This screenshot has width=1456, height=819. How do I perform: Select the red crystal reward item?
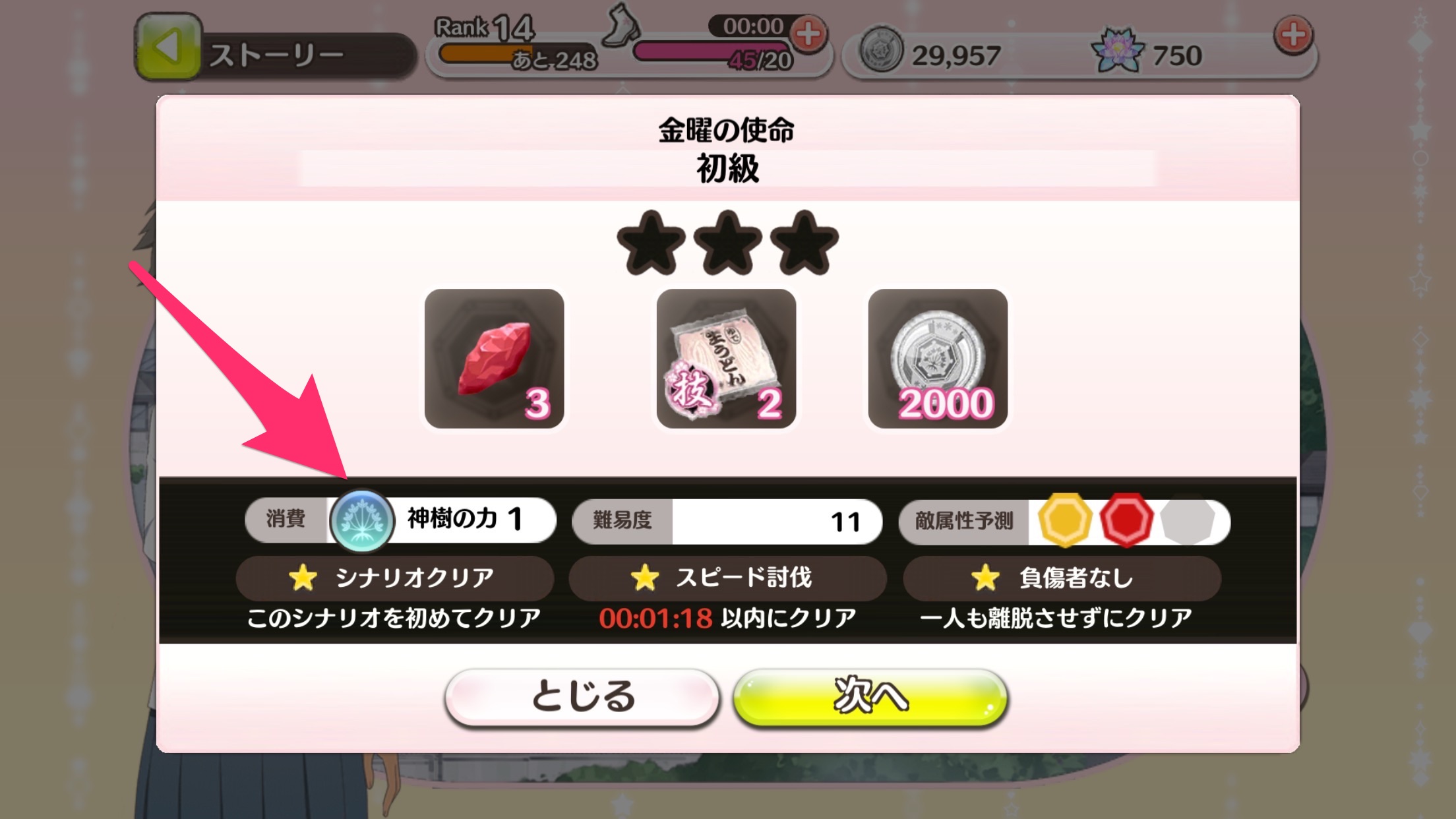point(495,358)
